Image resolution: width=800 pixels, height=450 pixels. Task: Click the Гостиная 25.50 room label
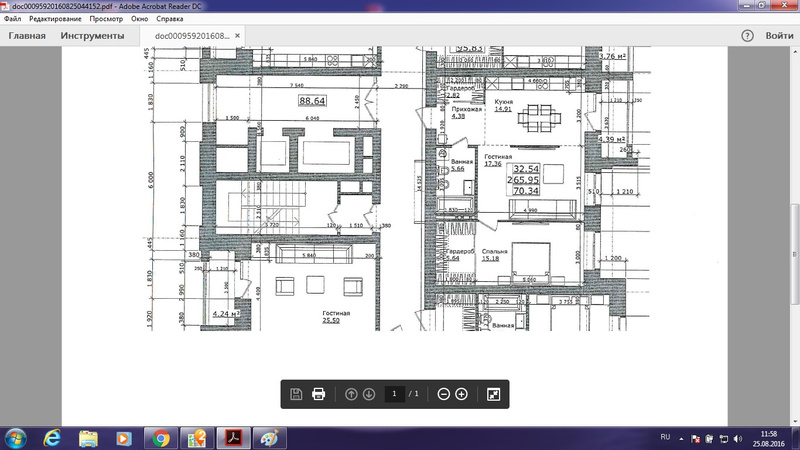(x=336, y=317)
